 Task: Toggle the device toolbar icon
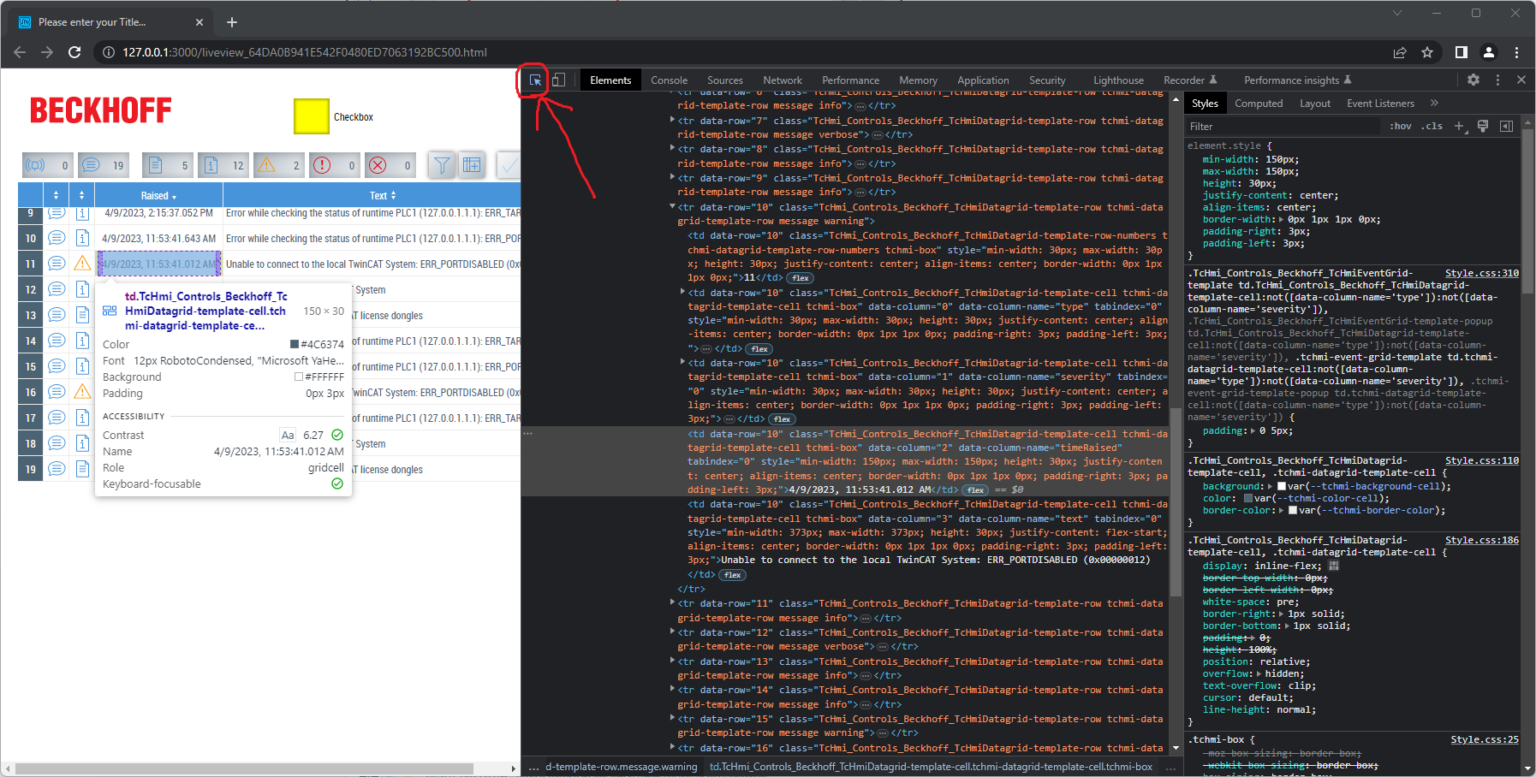559,80
